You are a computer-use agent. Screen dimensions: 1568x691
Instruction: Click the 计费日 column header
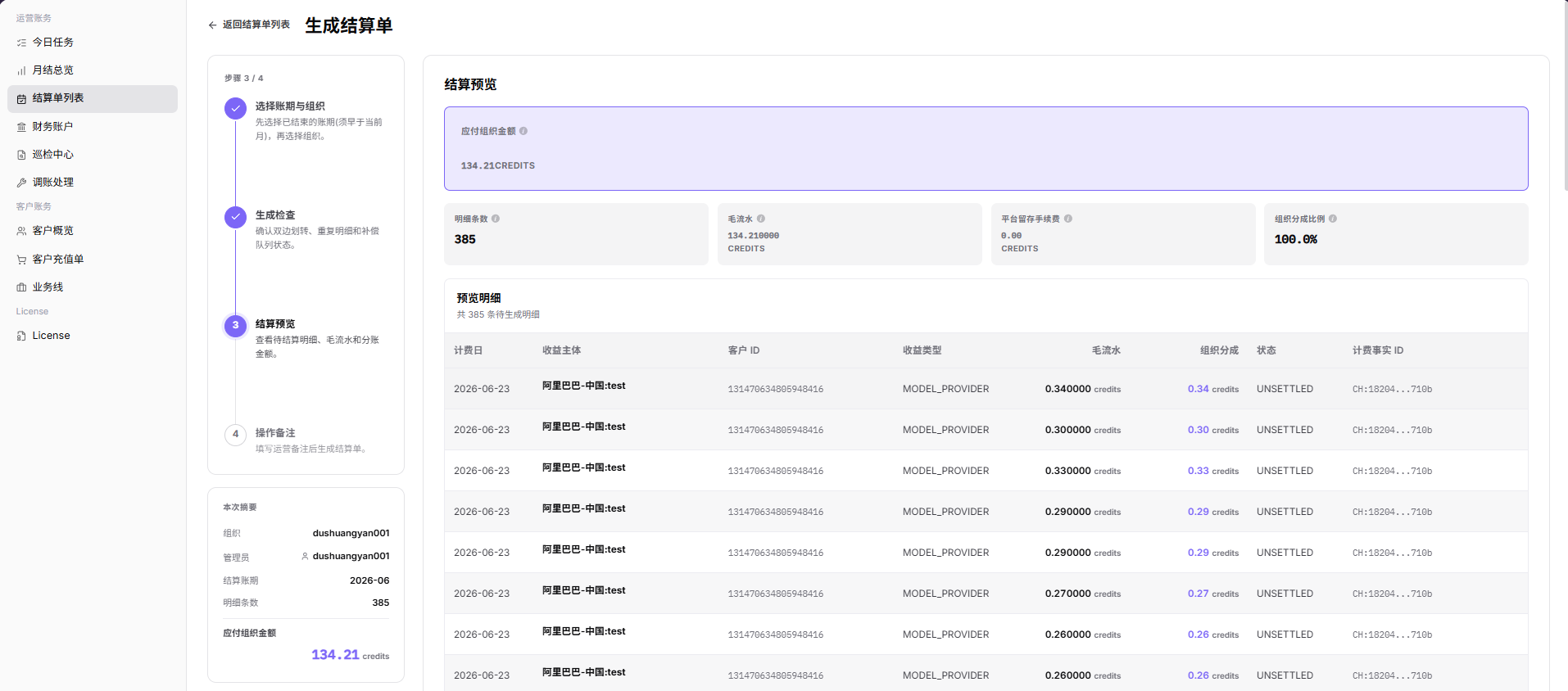click(468, 350)
